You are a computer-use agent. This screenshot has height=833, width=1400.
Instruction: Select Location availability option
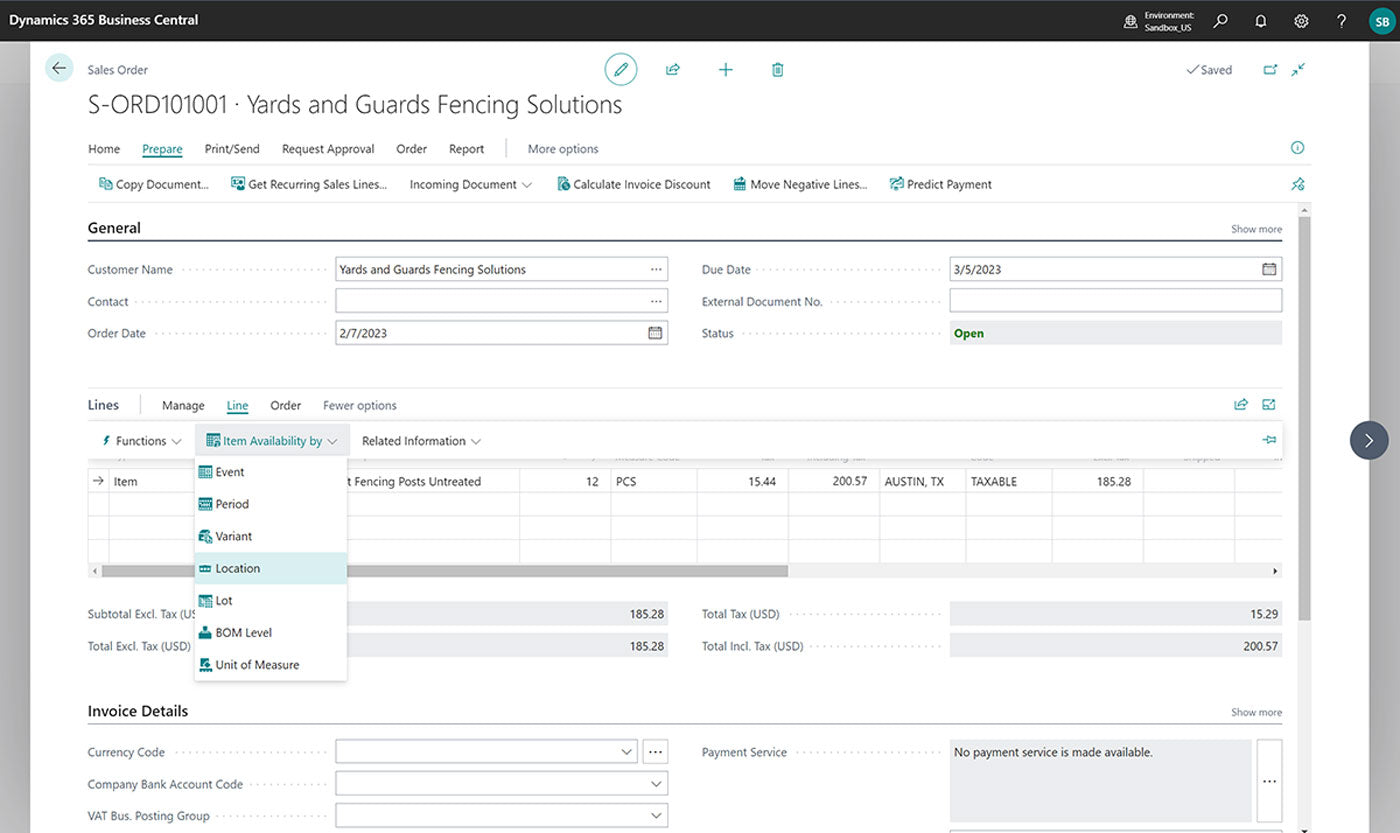(x=271, y=568)
